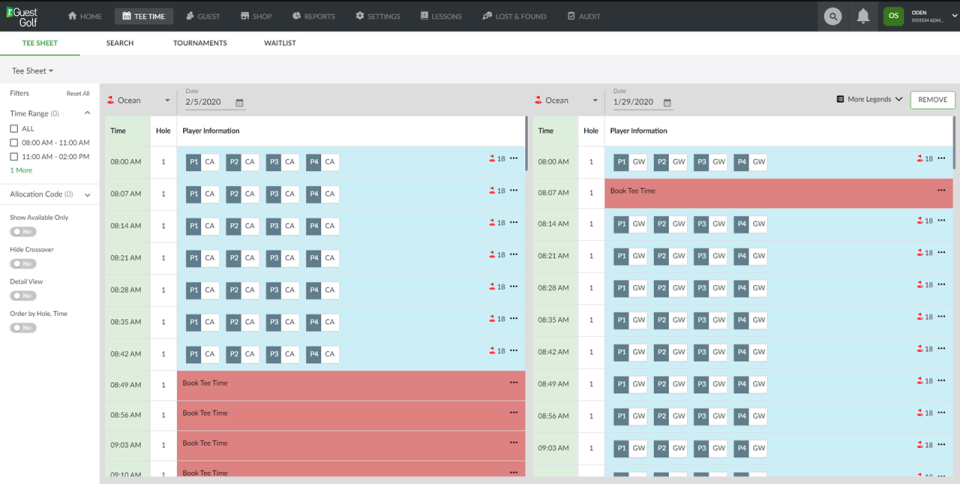Screen dimensions: 960x484
Task: Open GUEST navigation item
Action: 203,17
